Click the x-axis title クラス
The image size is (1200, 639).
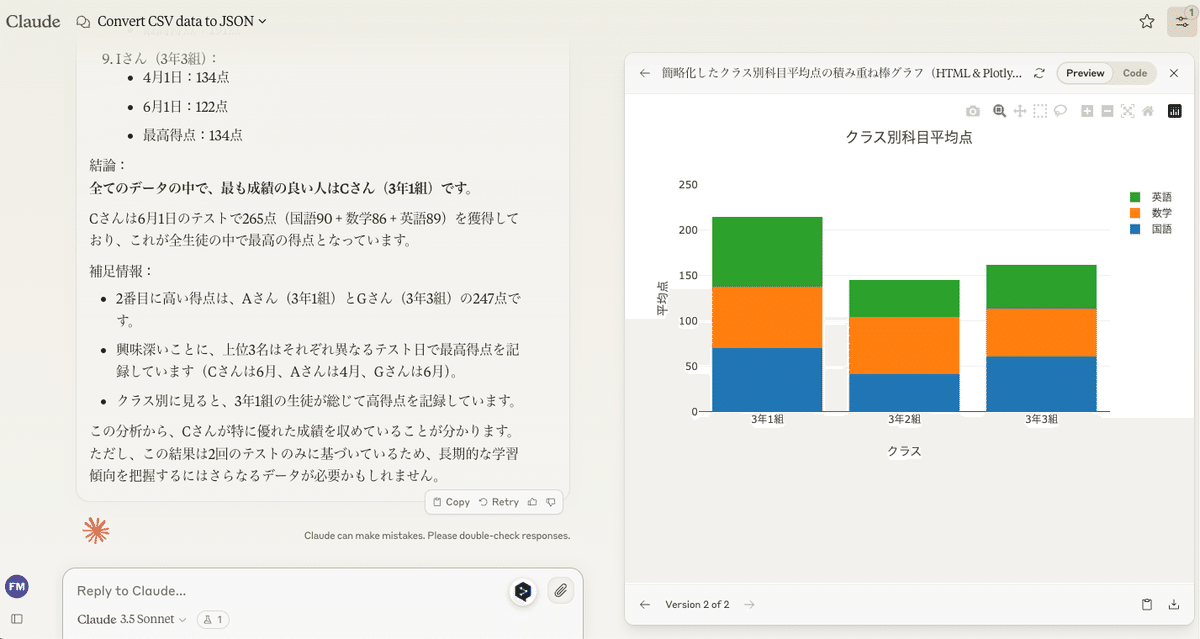point(904,451)
